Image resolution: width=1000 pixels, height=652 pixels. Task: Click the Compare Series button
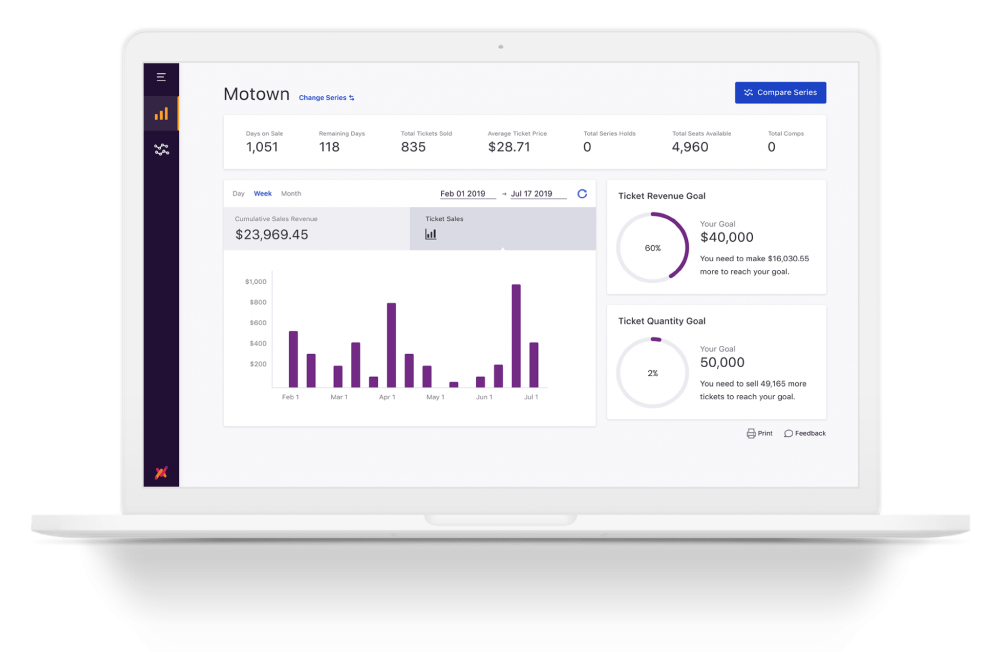pyautogui.click(x=780, y=92)
